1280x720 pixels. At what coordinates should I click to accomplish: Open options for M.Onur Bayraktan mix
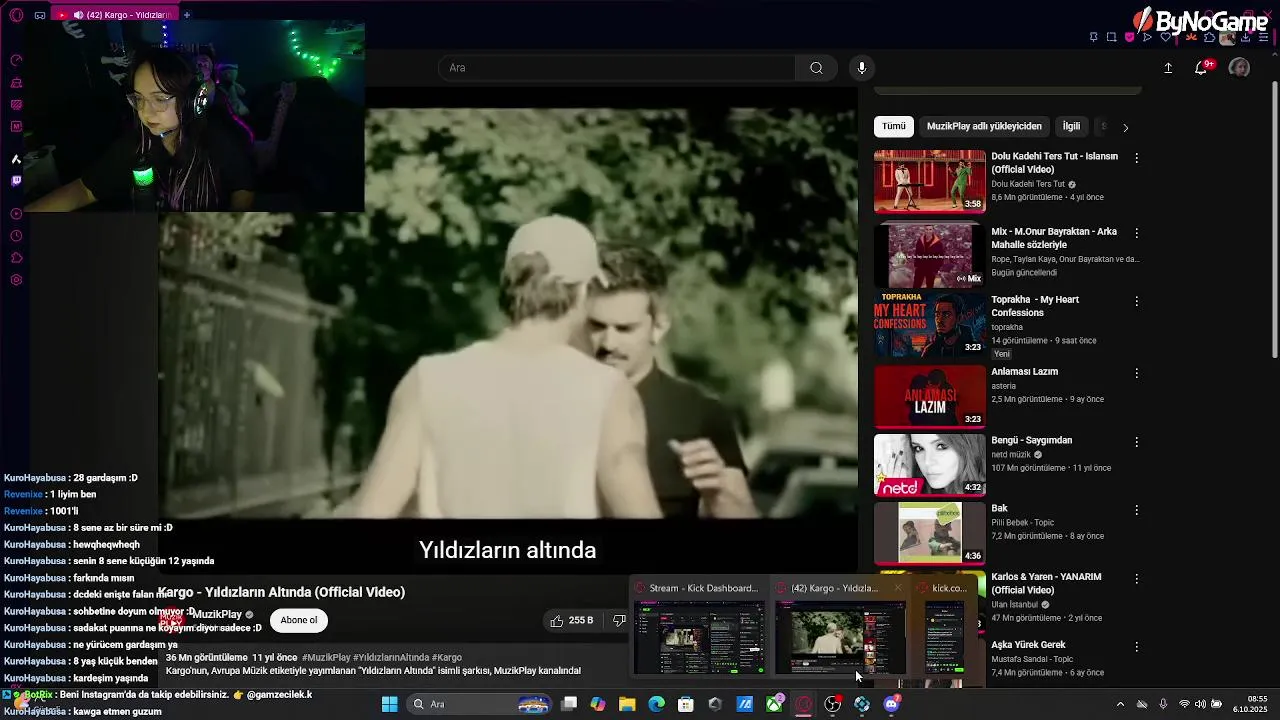pos(1136,233)
